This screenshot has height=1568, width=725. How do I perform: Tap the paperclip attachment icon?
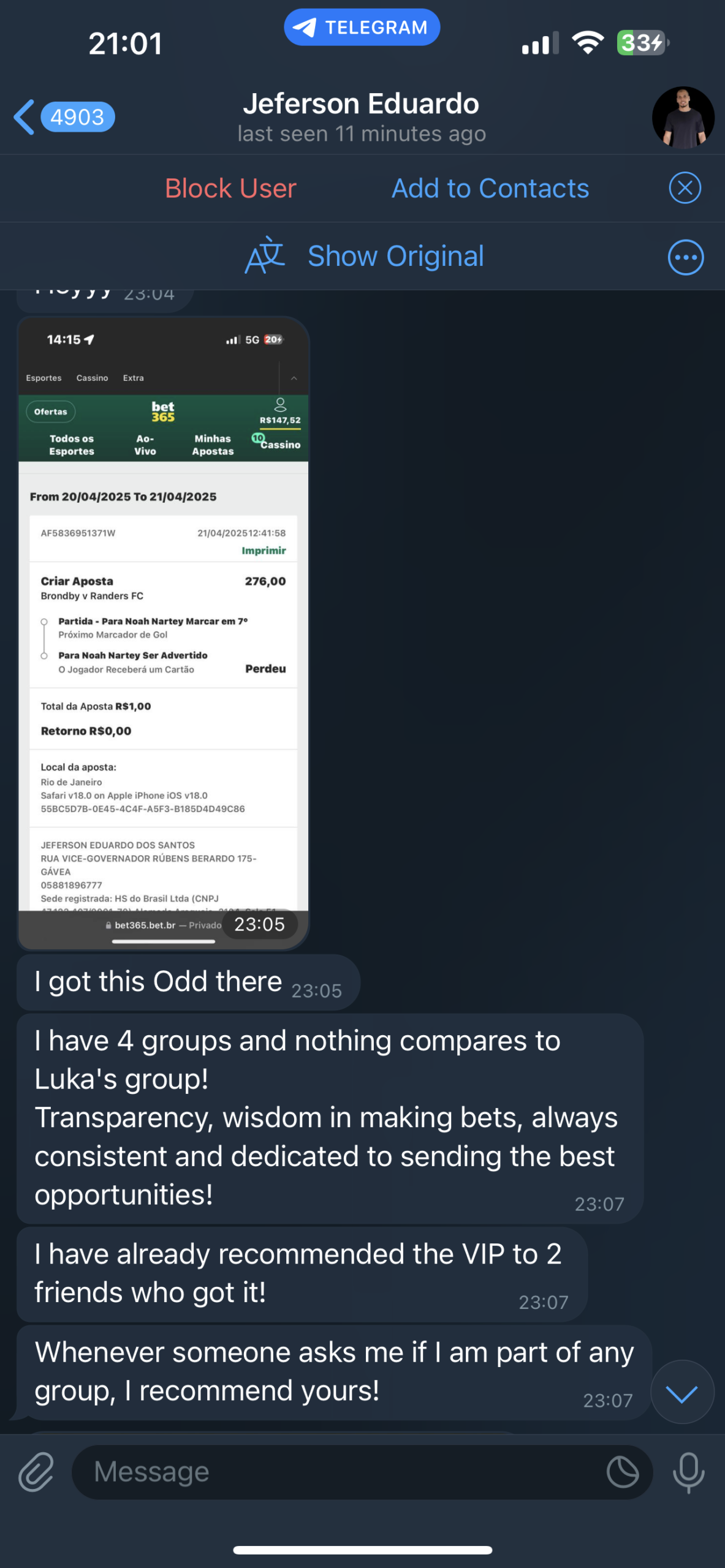pyautogui.click(x=36, y=1471)
